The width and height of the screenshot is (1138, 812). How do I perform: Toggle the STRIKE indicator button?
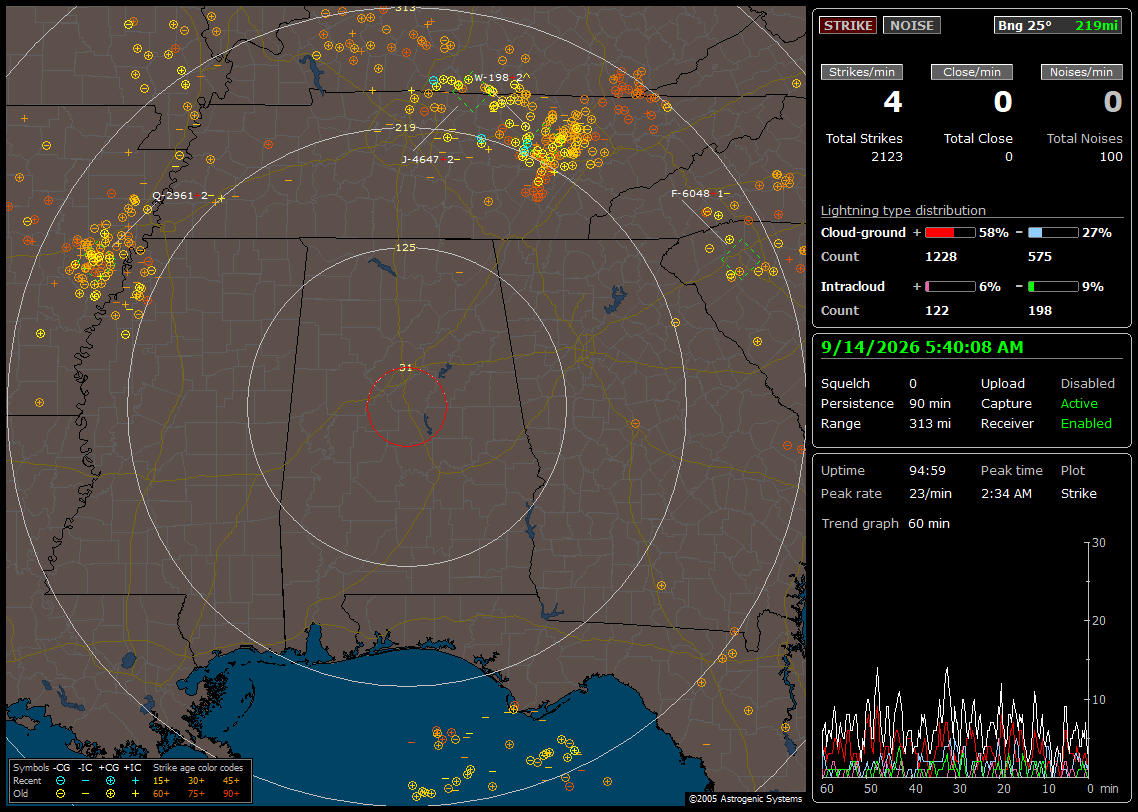coord(848,25)
